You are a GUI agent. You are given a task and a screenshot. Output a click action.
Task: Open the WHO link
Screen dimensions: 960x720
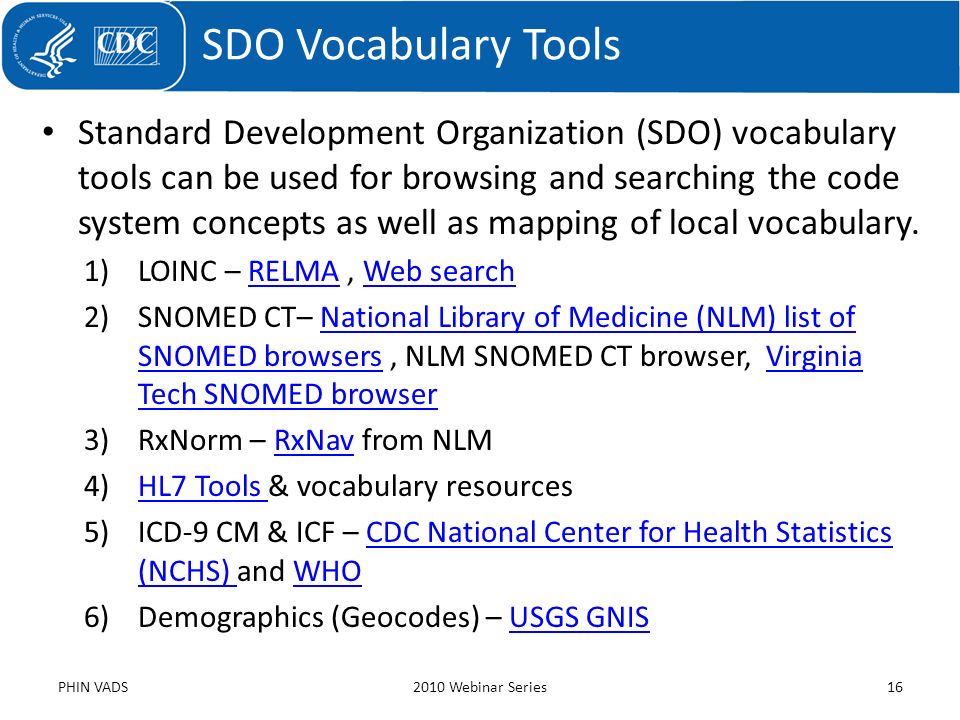327,572
